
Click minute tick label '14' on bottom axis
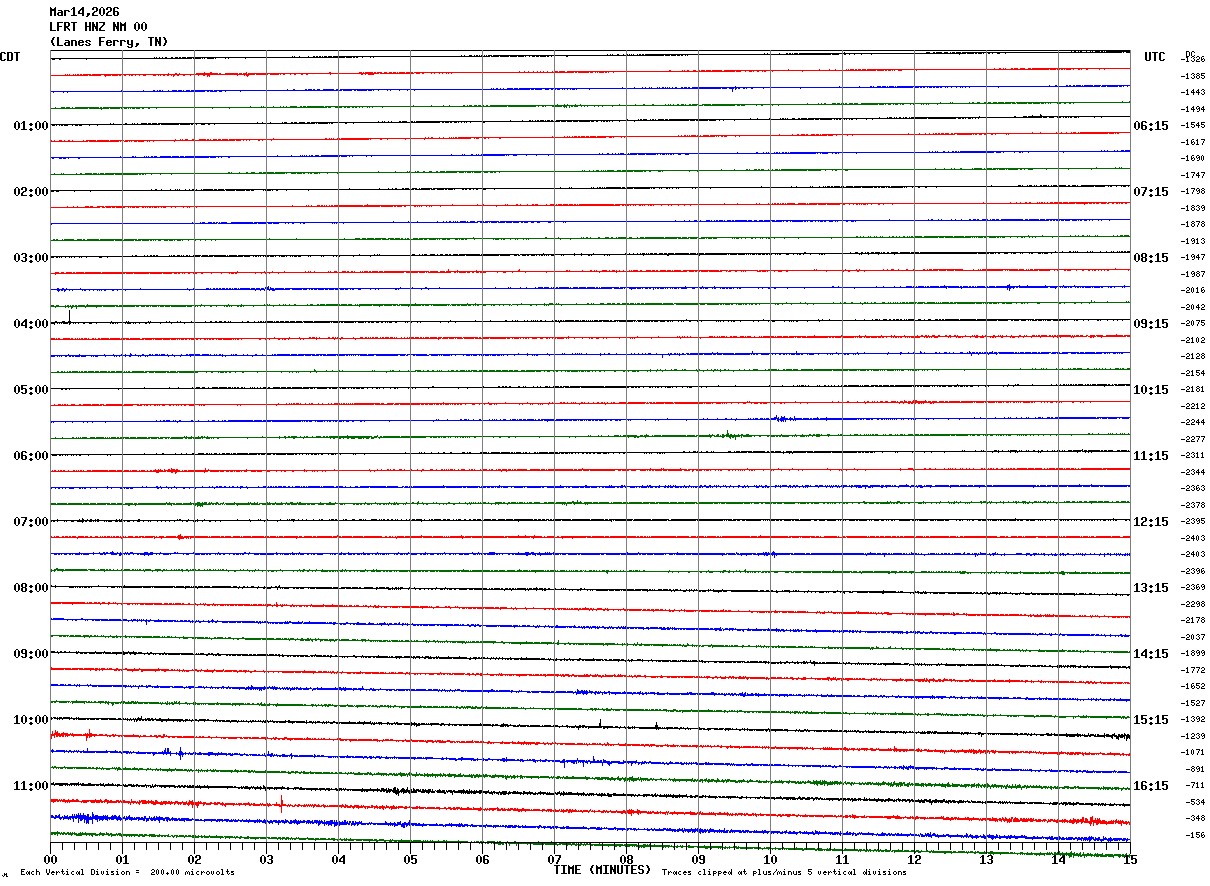(x=1058, y=860)
